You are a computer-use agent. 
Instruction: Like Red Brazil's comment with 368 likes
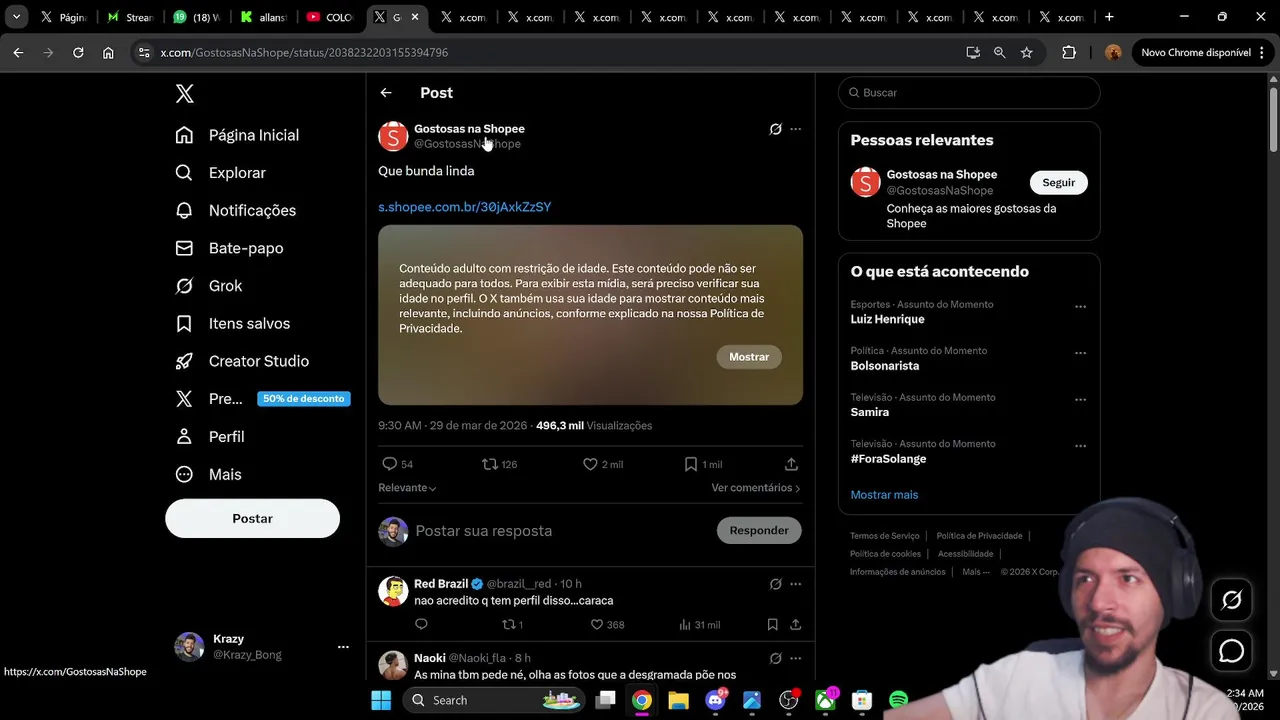pos(597,624)
